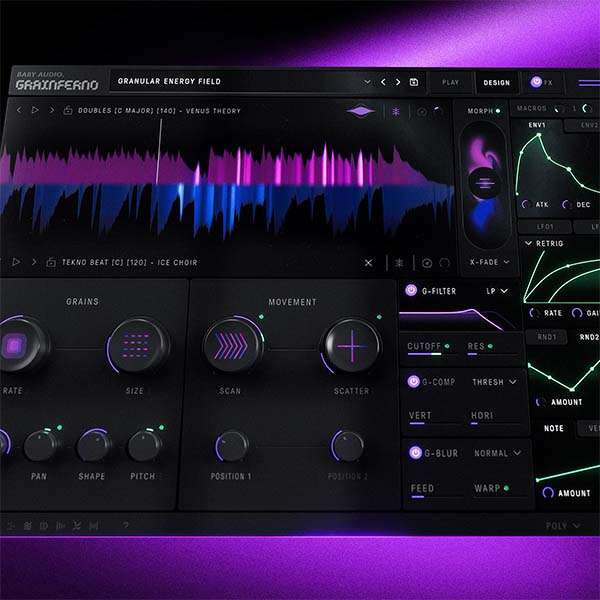This screenshot has height=600, width=600.
Task: Select previous sample for Doubles layer
Action: click(x=19, y=110)
